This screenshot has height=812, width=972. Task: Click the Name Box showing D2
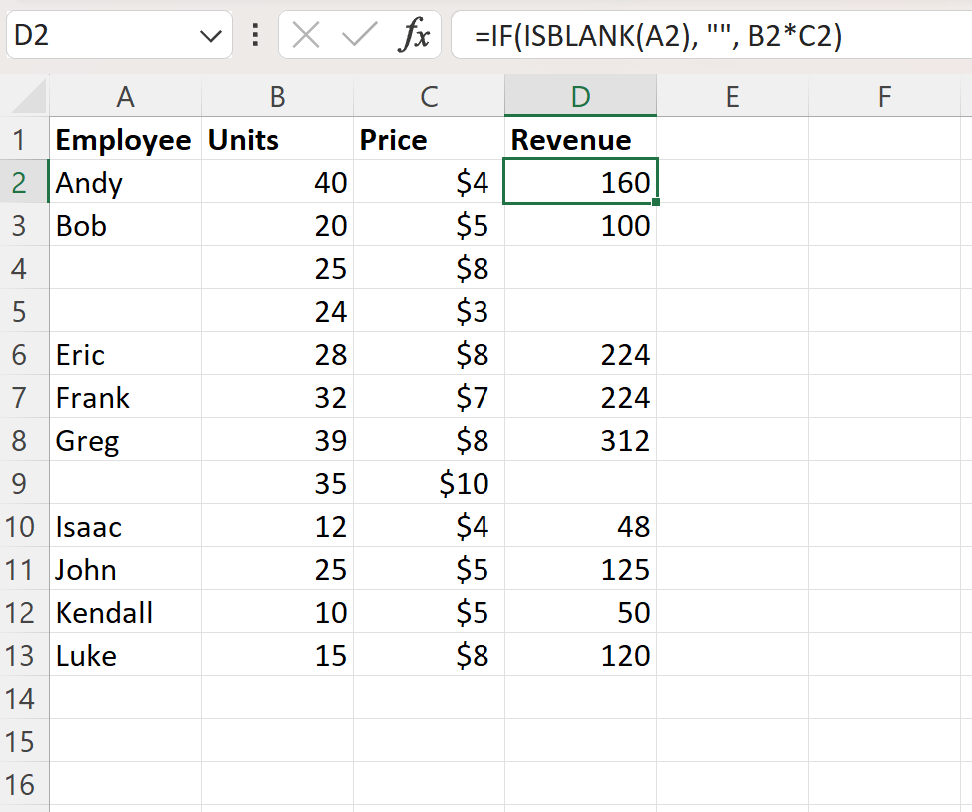[x=100, y=35]
